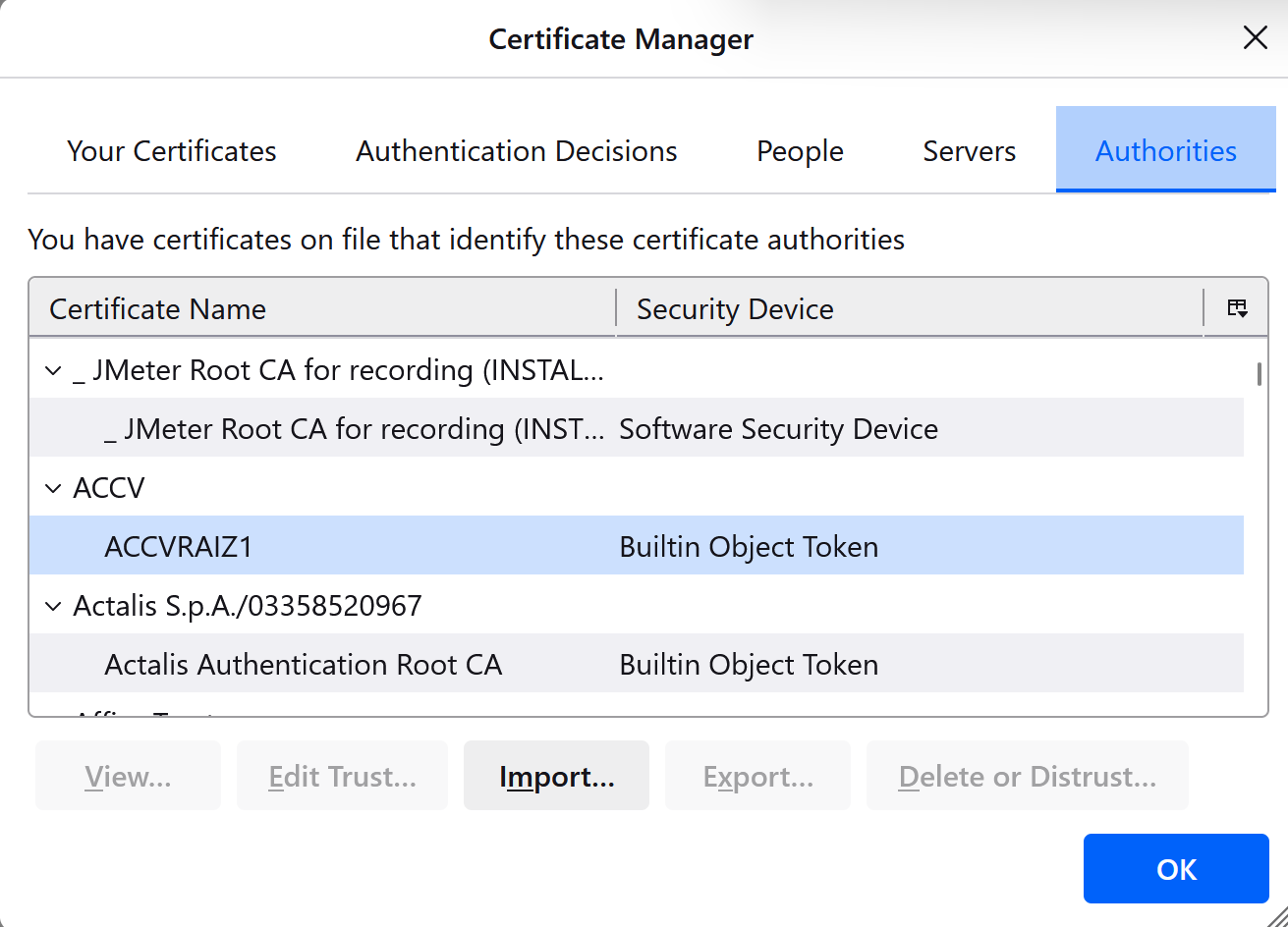This screenshot has width=1288, height=927.
Task: Switch to Your Certificates tab
Action: pos(172,151)
